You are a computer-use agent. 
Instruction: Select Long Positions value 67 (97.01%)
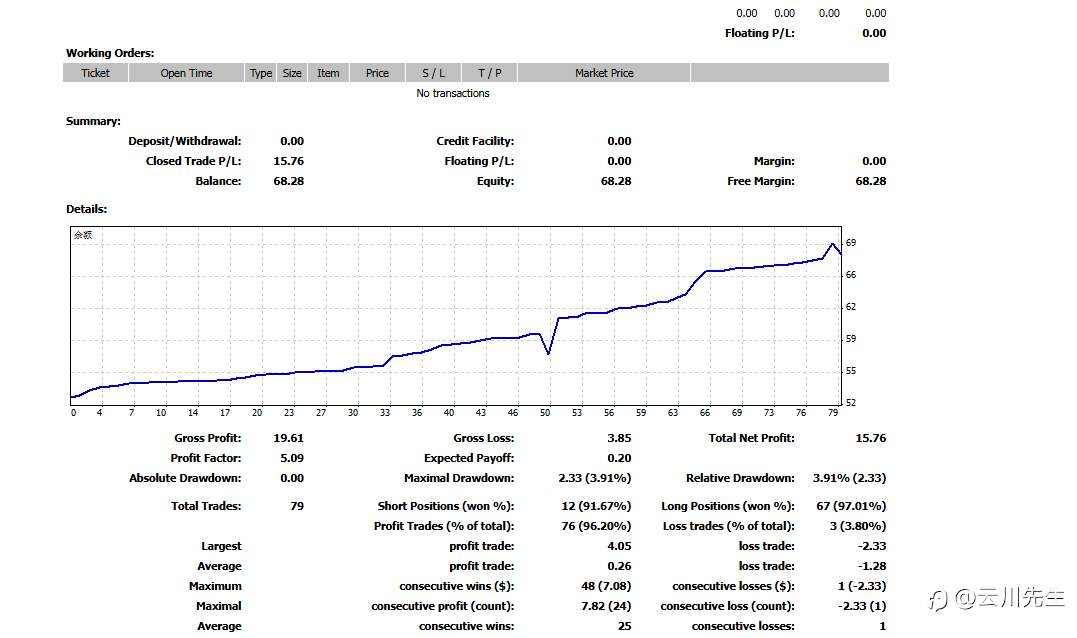(x=851, y=505)
